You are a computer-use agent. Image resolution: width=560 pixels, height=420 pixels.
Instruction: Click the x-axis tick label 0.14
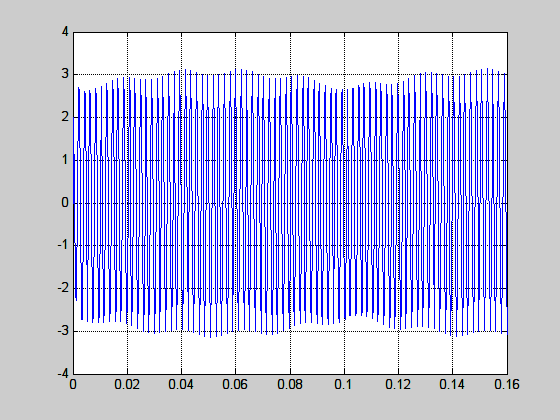(x=452, y=385)
